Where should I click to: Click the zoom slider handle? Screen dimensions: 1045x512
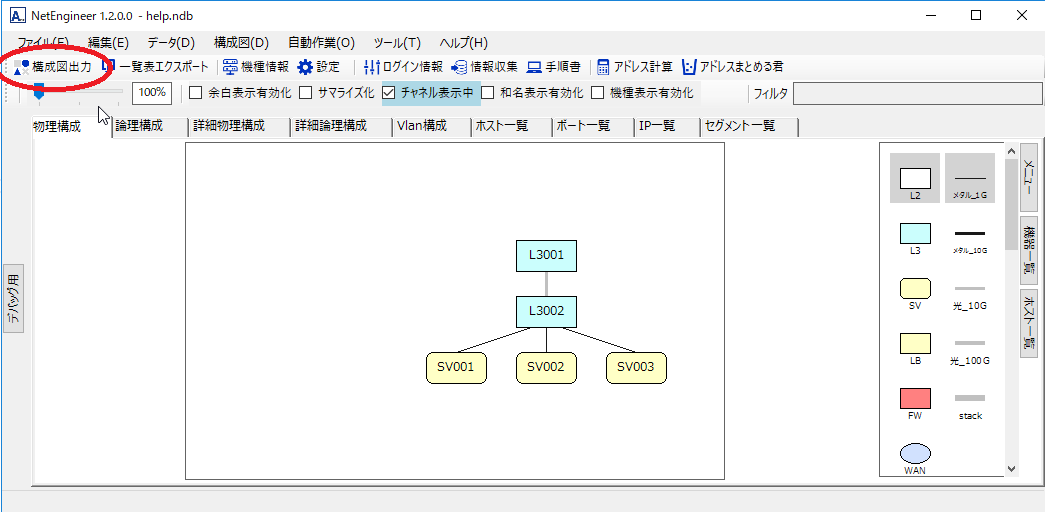tap(39, 92)
